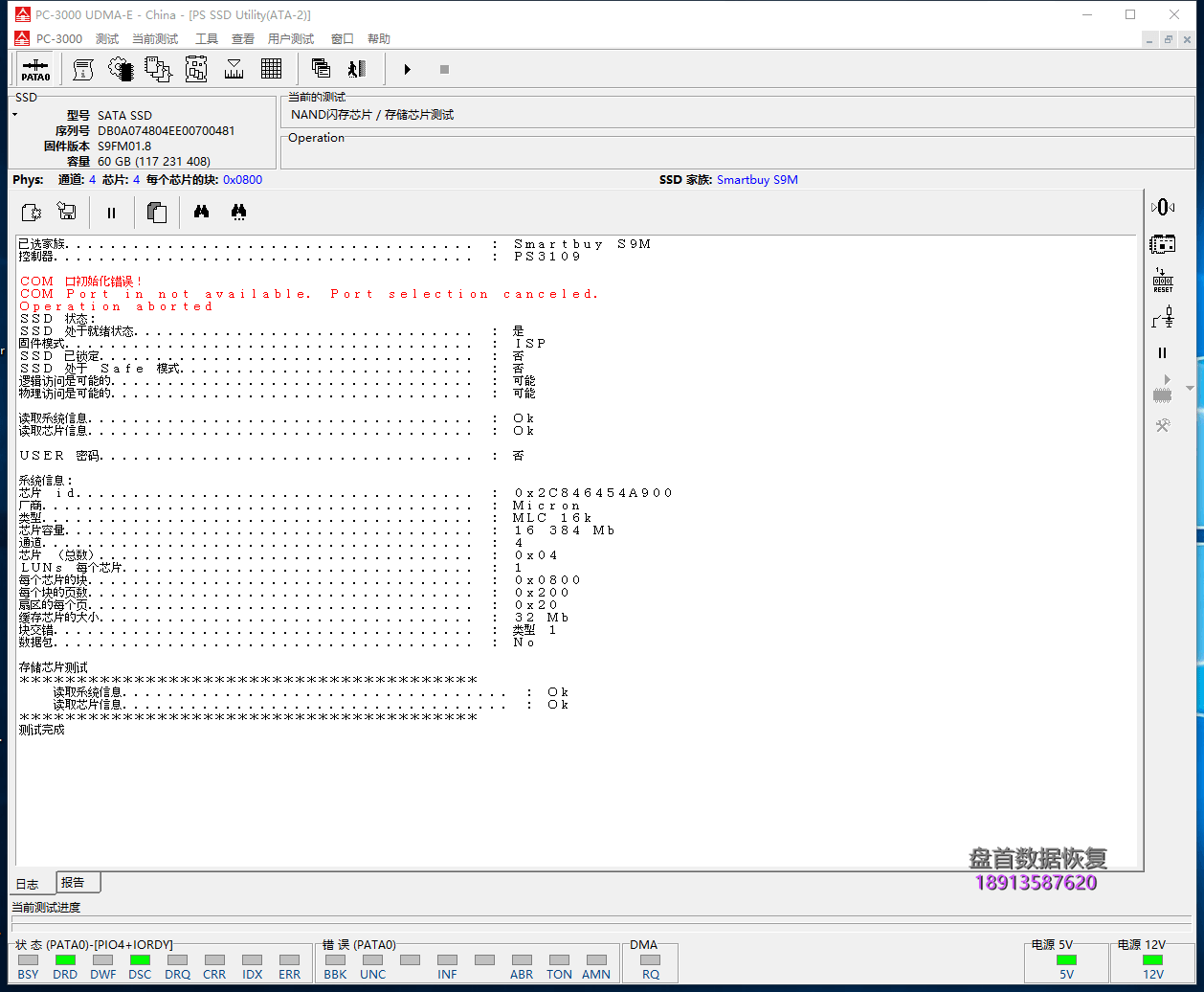1204x992 pixels.
Task: Click the 测试完成 log line
Action: pos(42,730)
